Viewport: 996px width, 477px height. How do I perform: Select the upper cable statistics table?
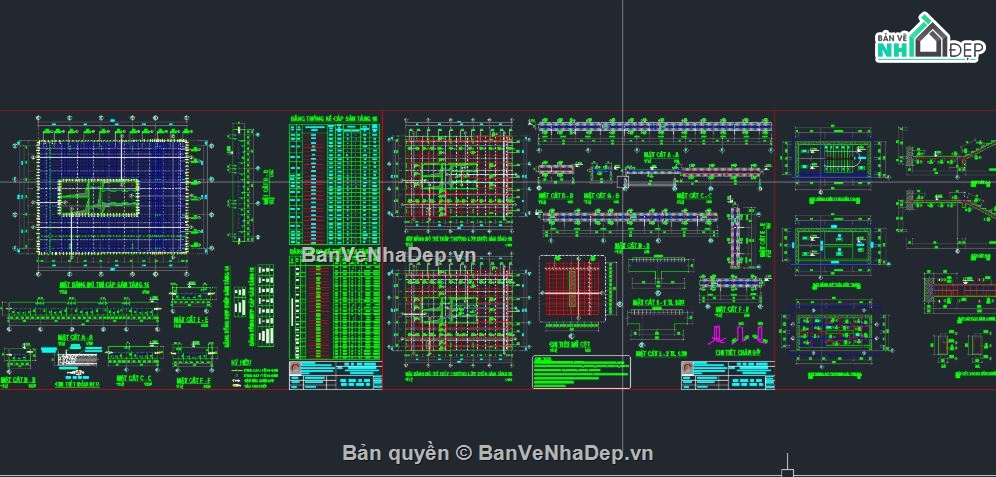click(335, 184)
